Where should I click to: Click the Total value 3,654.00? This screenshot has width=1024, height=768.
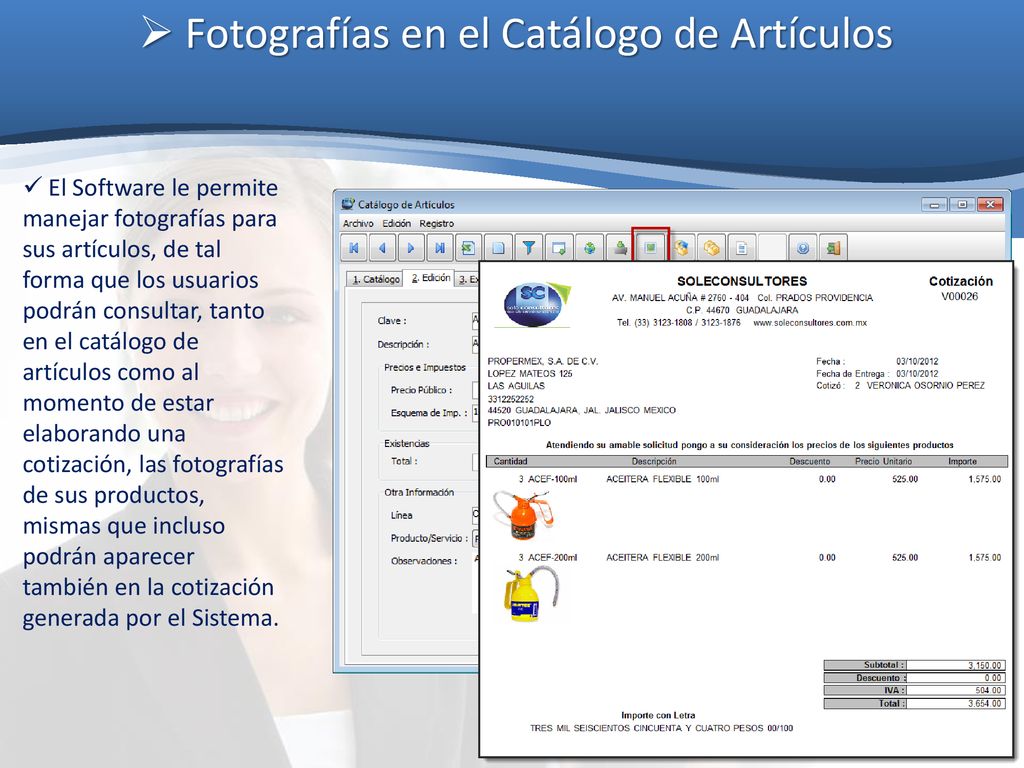[984, 703]
